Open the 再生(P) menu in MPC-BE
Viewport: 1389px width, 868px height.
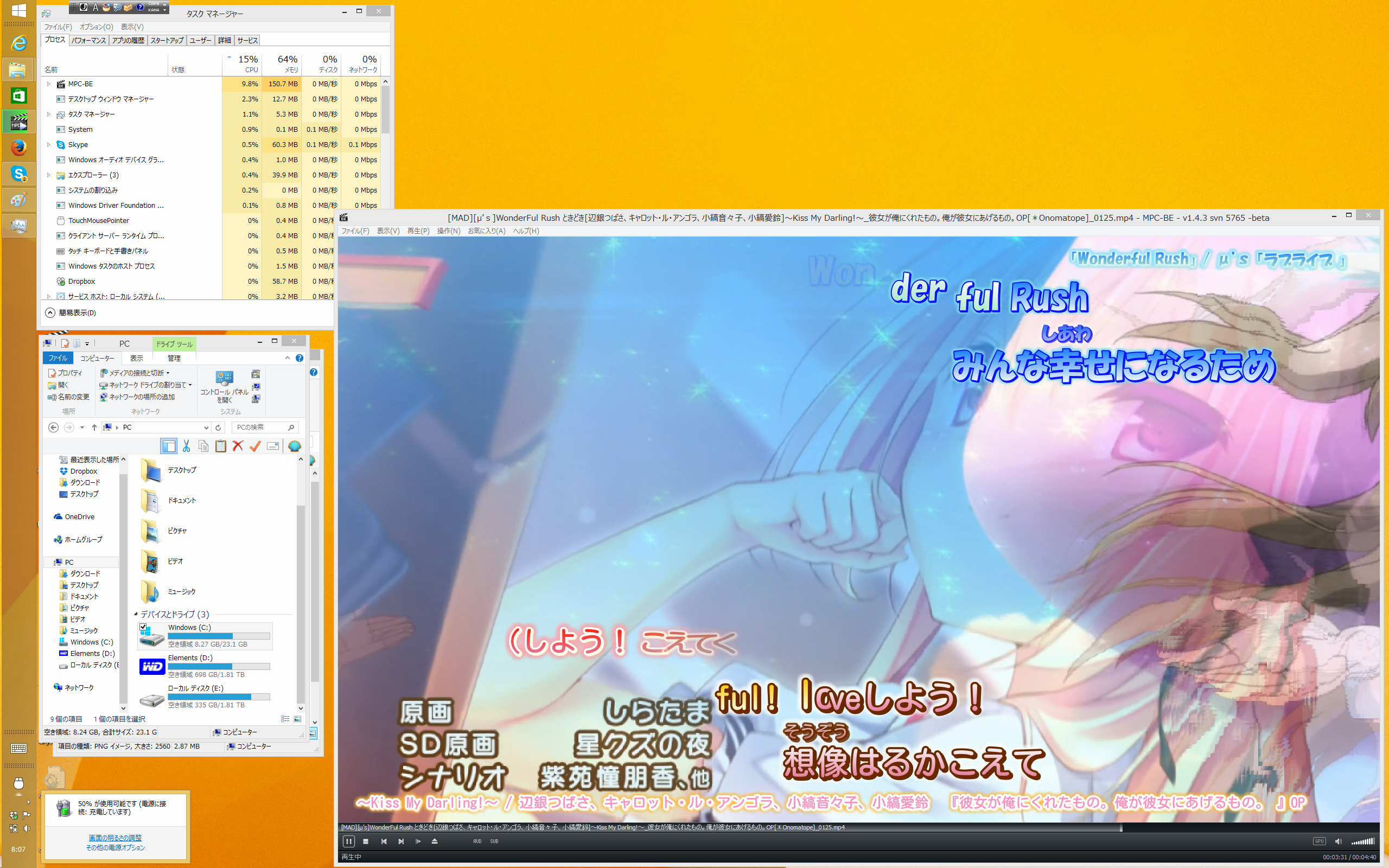click(418, 231)
